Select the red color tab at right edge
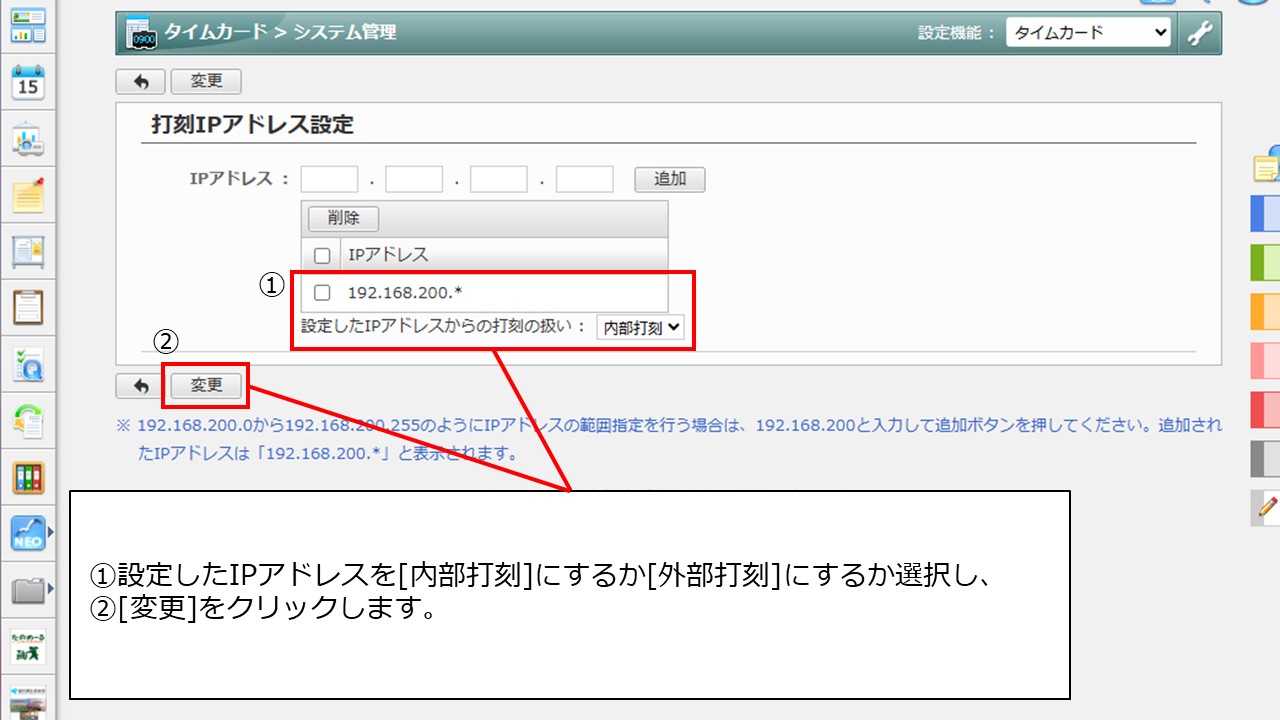 click(1266, 410)
